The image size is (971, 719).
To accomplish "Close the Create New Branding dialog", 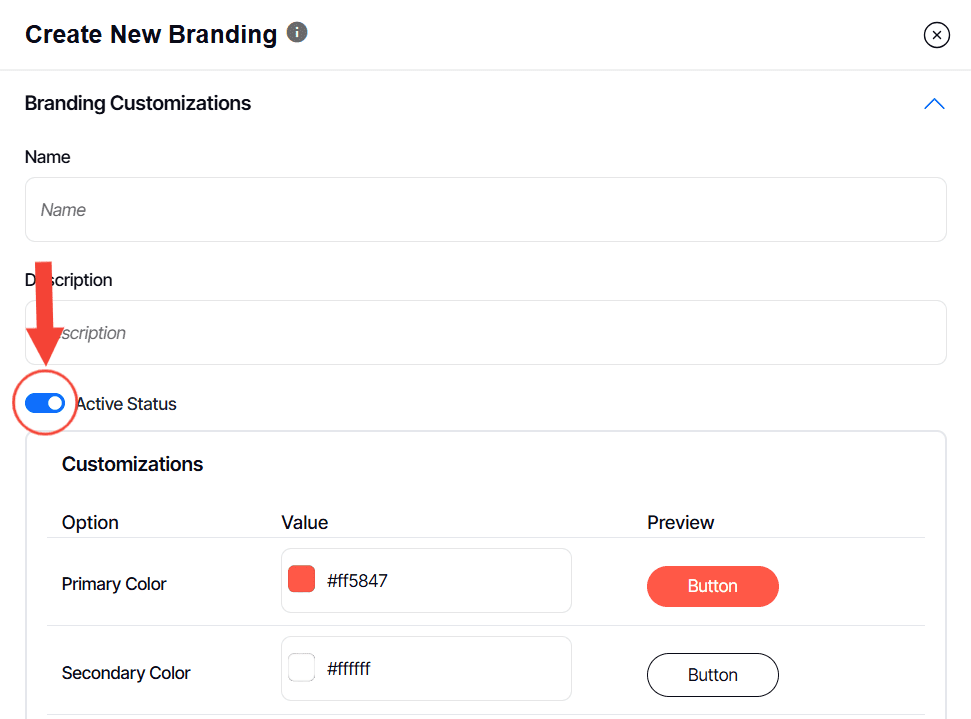I will point(936,36).
